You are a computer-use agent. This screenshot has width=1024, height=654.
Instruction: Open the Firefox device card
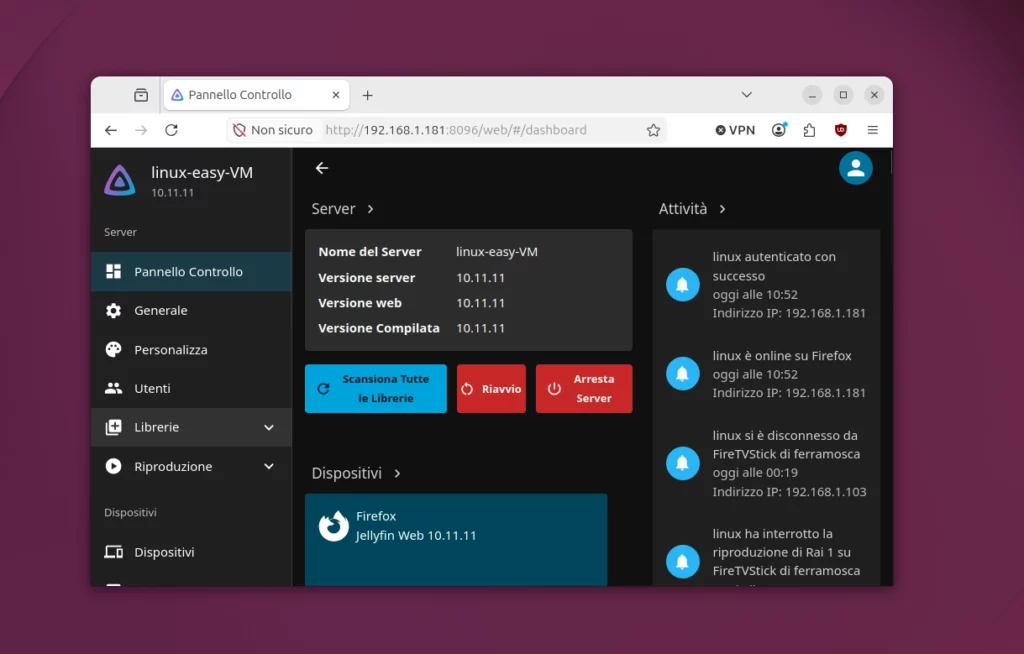click(x=456, y=540)
